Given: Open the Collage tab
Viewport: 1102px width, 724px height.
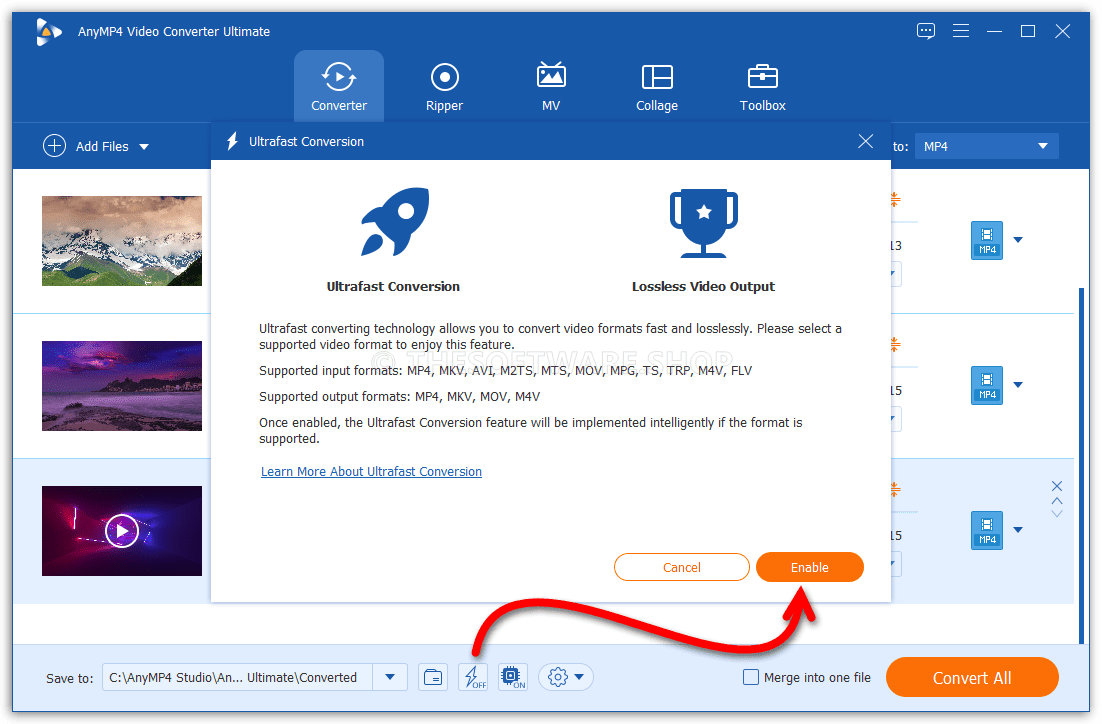Looking at the screenshot, I should click(657, 86).
